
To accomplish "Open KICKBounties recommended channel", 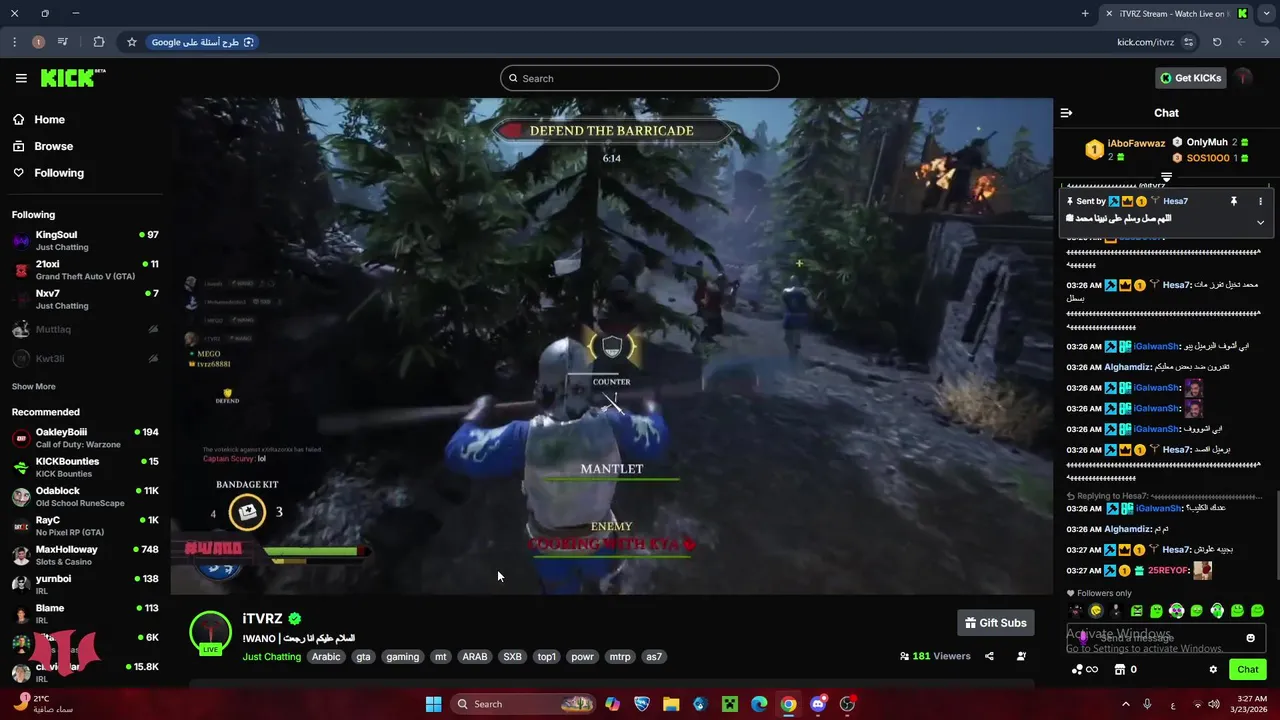I will [x=85, y=467].
